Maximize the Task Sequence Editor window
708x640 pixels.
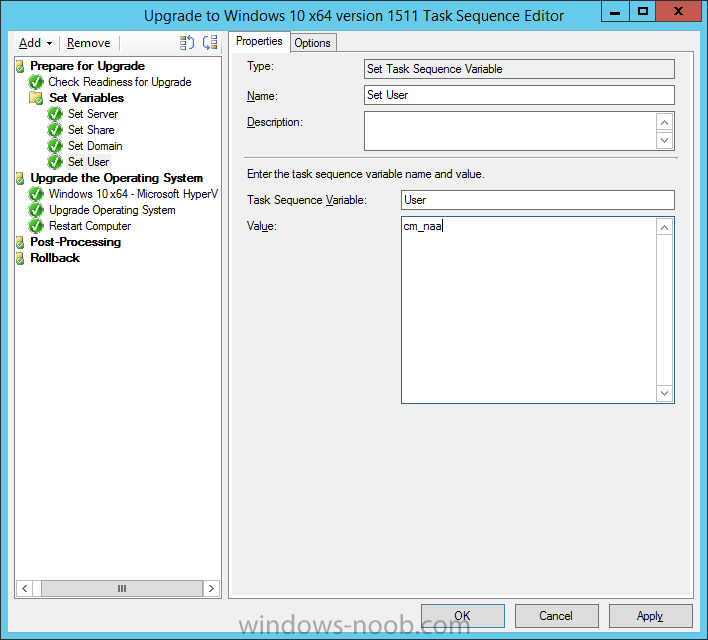[643, 11]
